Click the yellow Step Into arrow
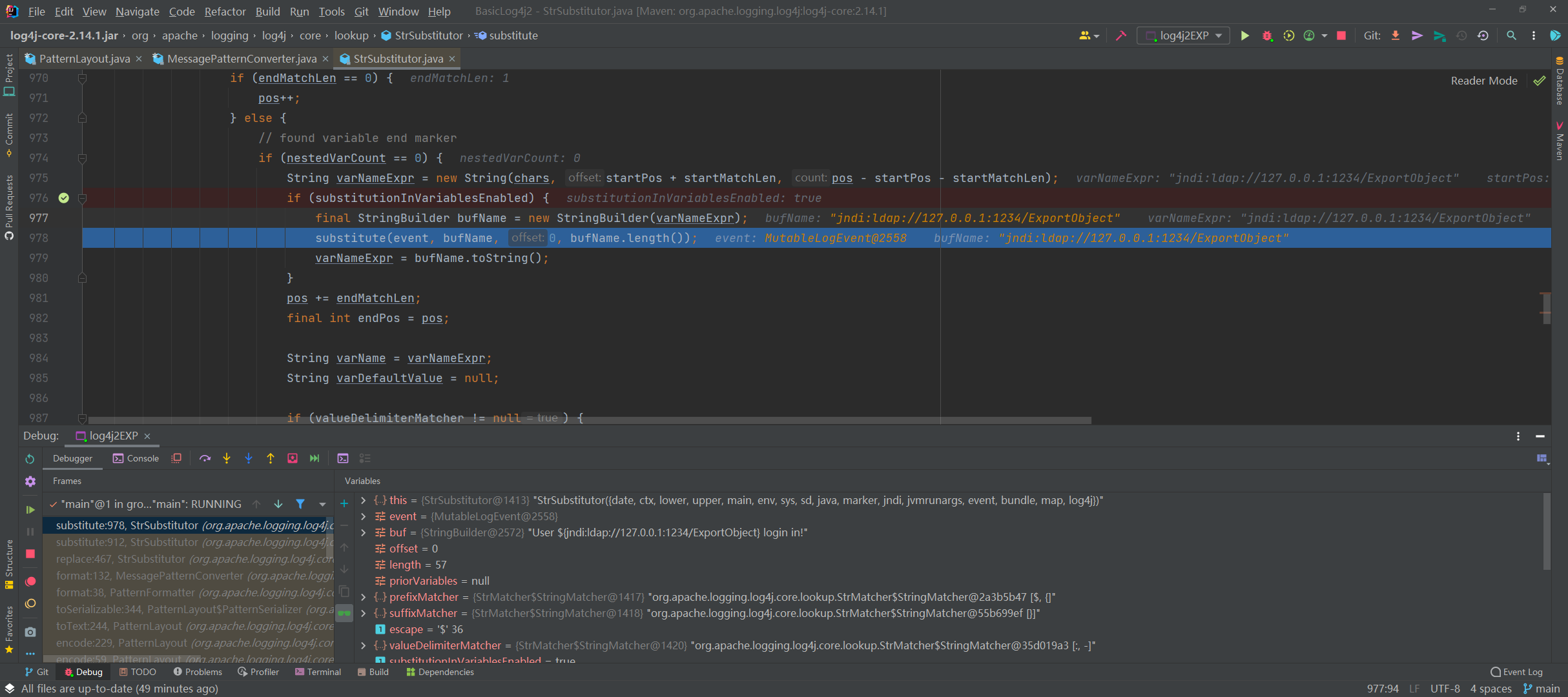The width and height of the screenshot is (1568, 697). (227, 458)
